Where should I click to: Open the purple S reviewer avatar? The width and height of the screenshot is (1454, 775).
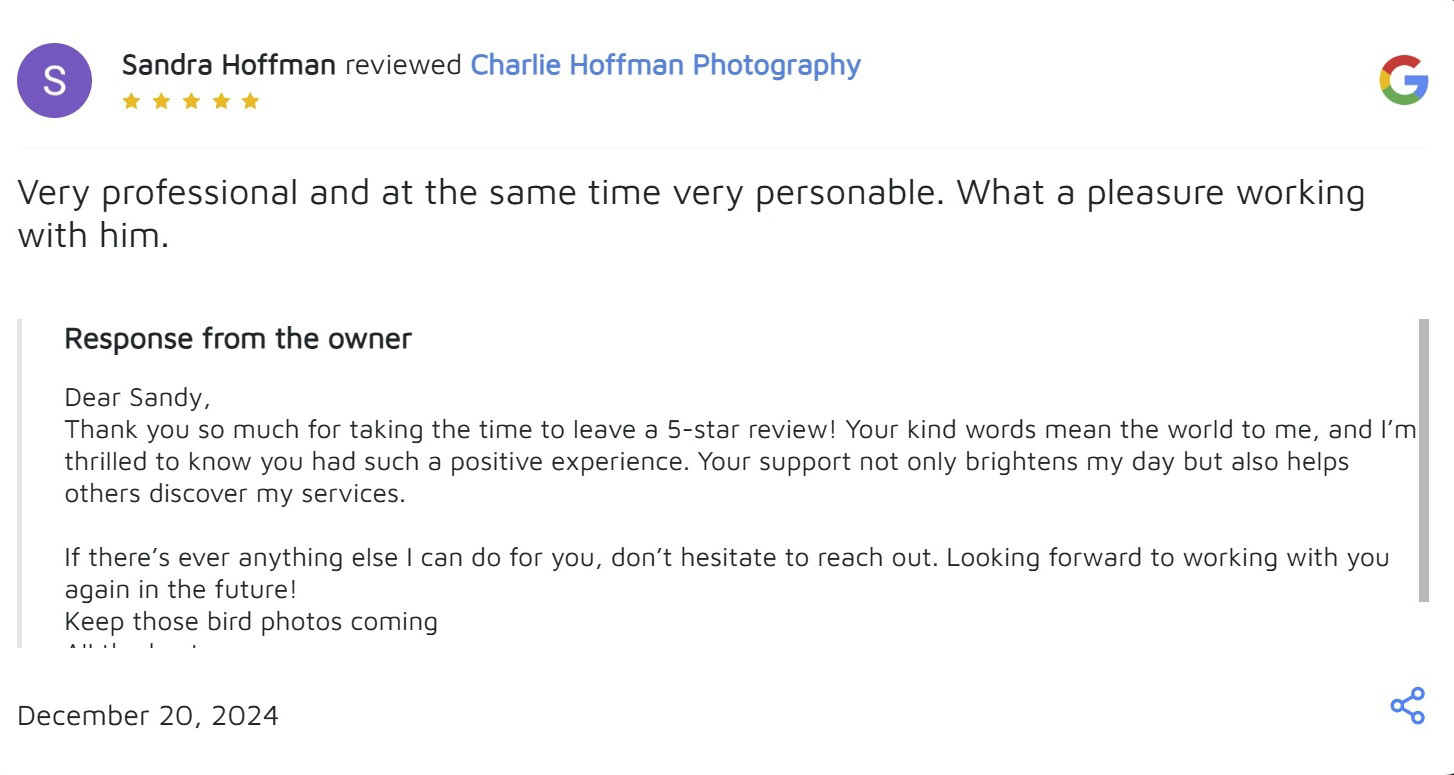click(54, 81)
